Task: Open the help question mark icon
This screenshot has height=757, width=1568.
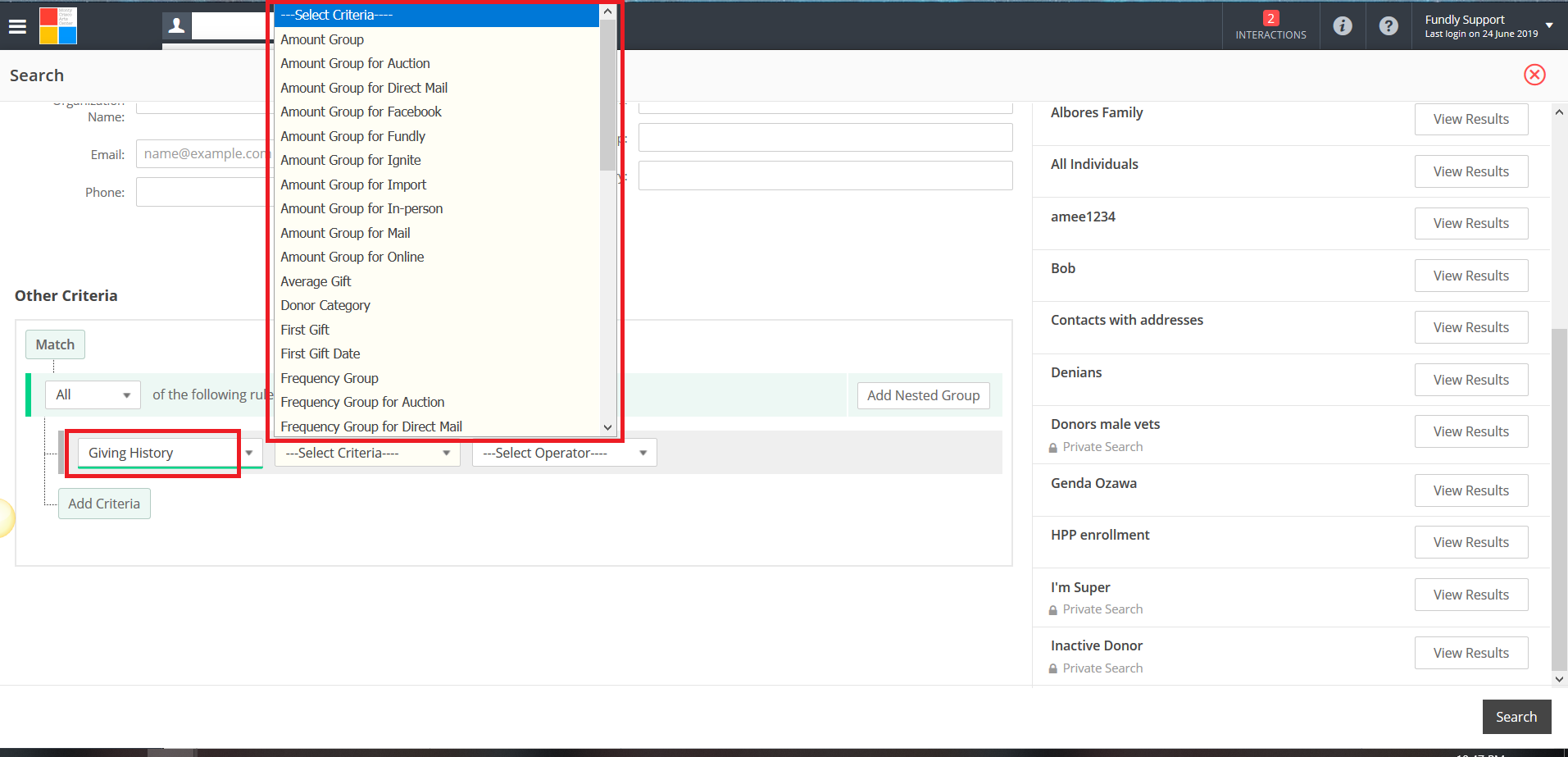Action: tap(1388, 25)
